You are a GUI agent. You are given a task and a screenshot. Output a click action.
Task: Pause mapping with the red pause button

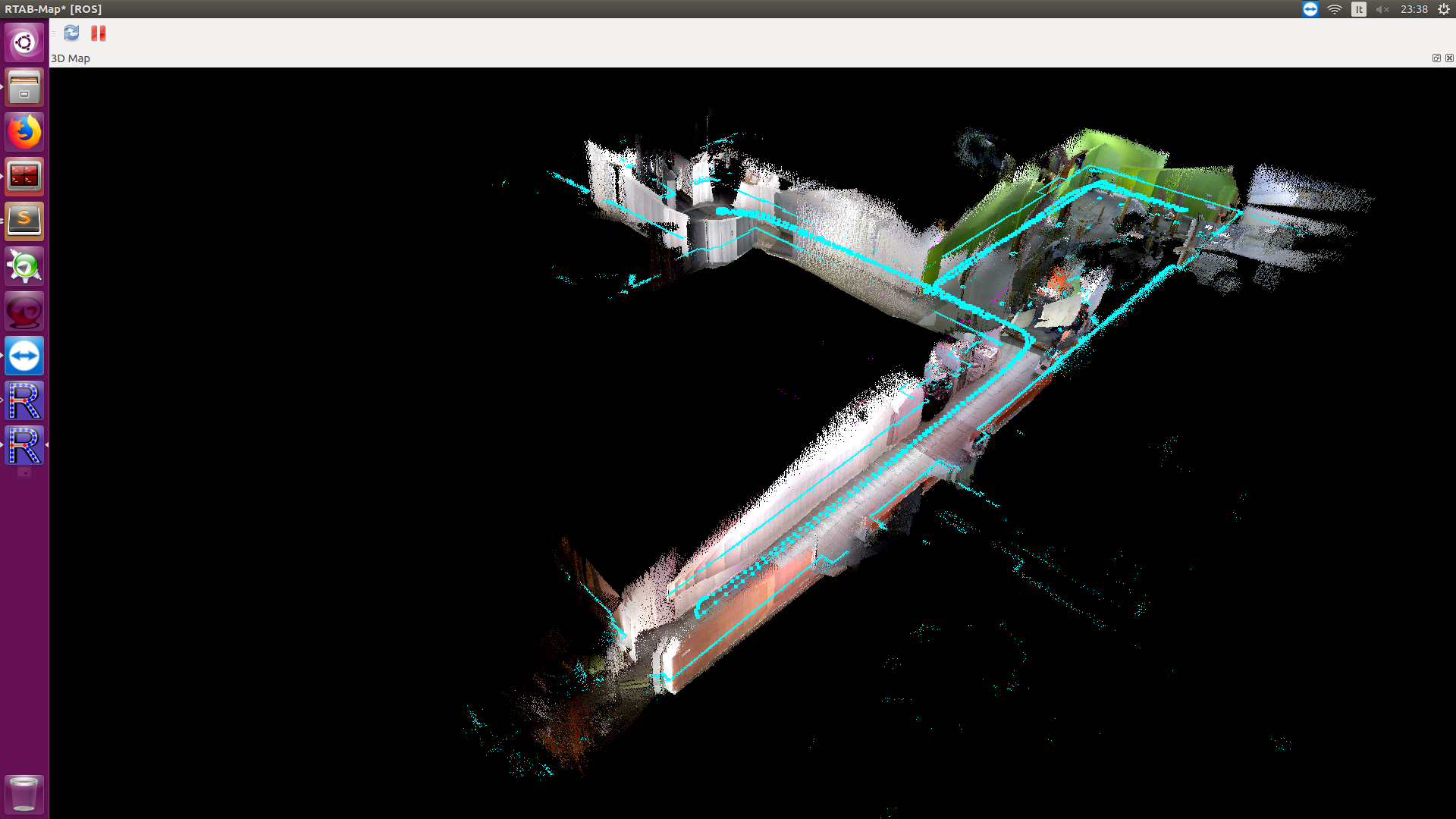coord(99,33)
